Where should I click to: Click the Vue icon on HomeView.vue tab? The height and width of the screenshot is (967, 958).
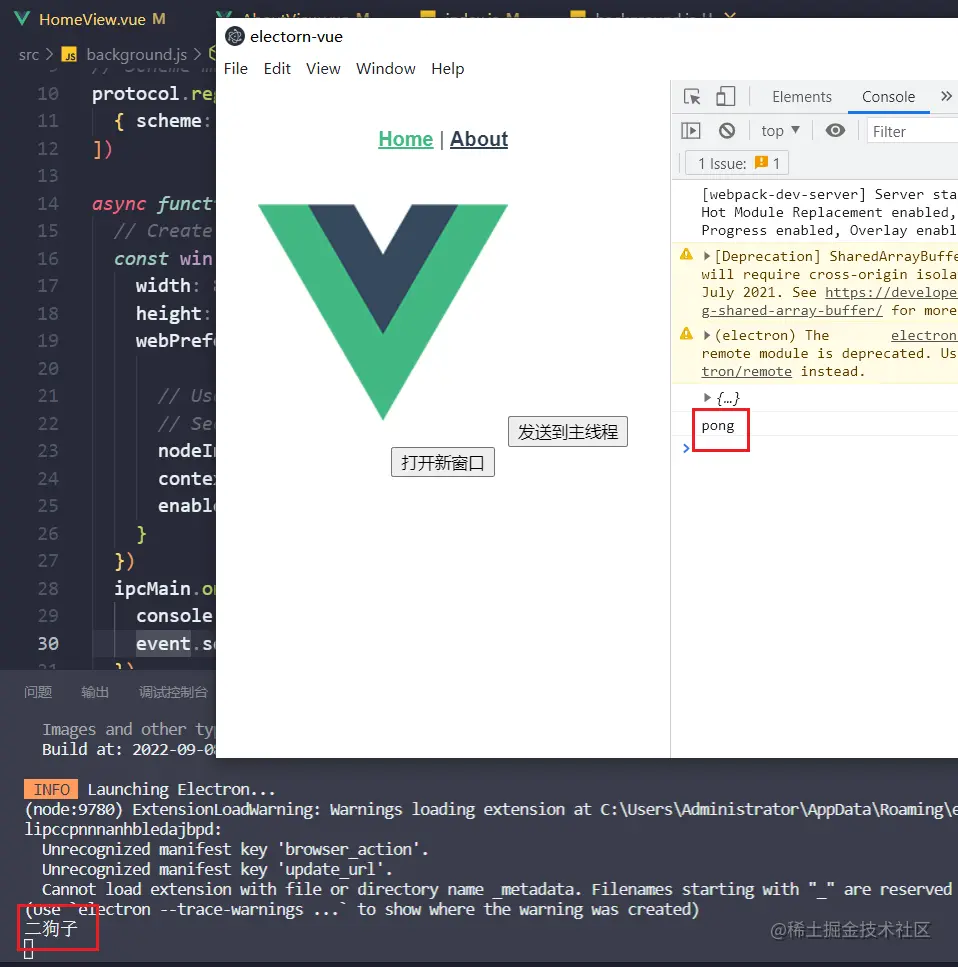(x=22, y=19)
